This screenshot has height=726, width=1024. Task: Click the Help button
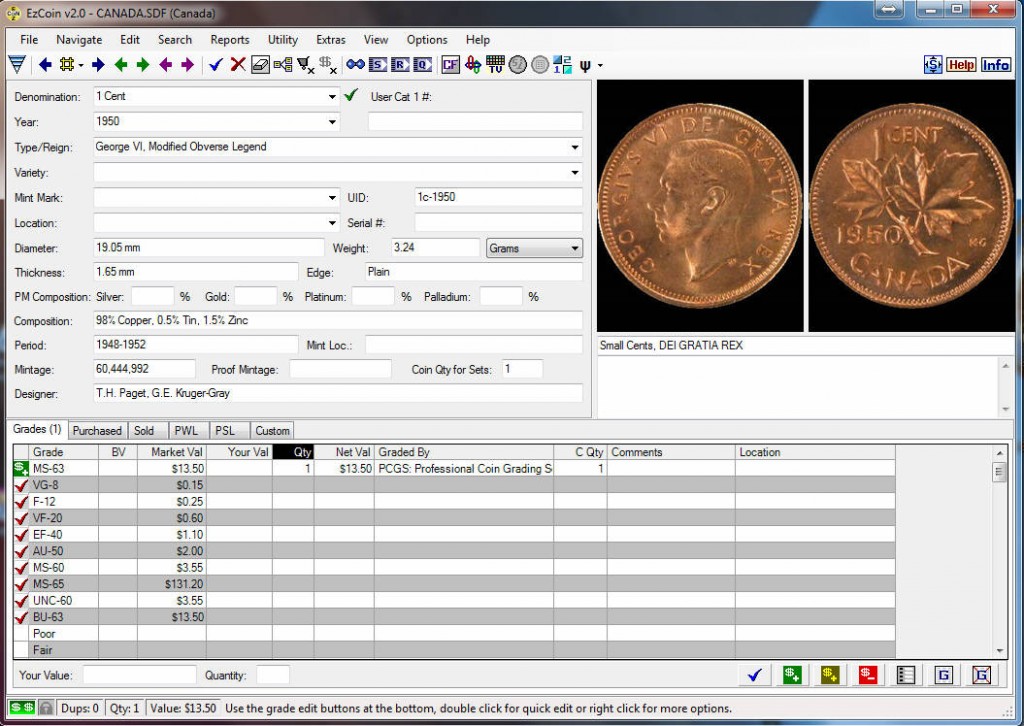[961, 65]
